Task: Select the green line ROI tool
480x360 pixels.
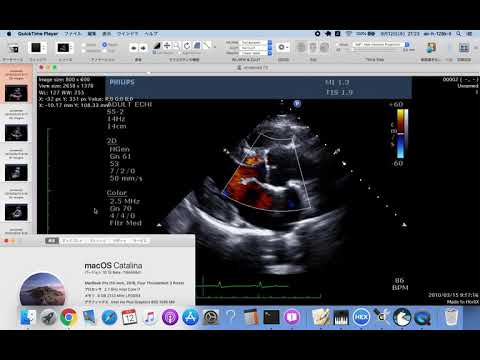Action: (x=207, y=46)
